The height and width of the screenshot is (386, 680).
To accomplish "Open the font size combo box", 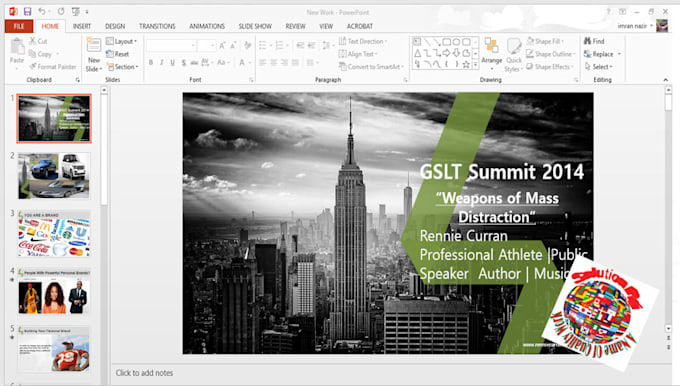I will tap(206, 46).
